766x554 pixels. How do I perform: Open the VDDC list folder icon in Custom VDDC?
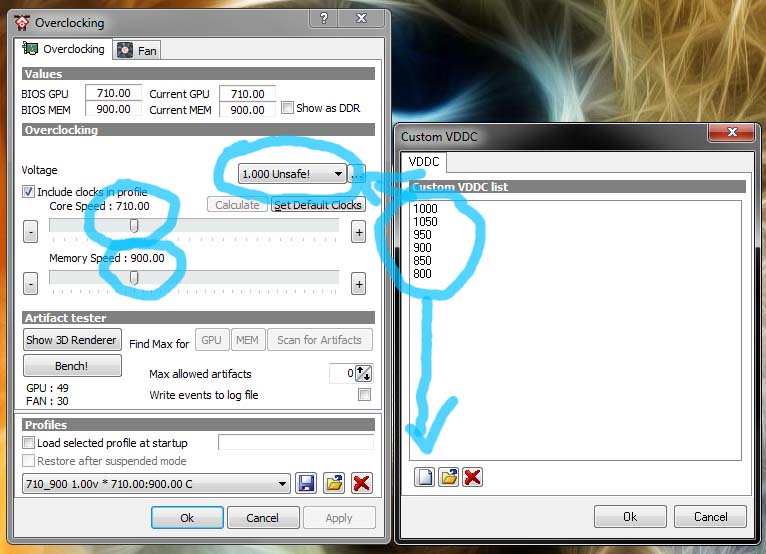(448, 477)
